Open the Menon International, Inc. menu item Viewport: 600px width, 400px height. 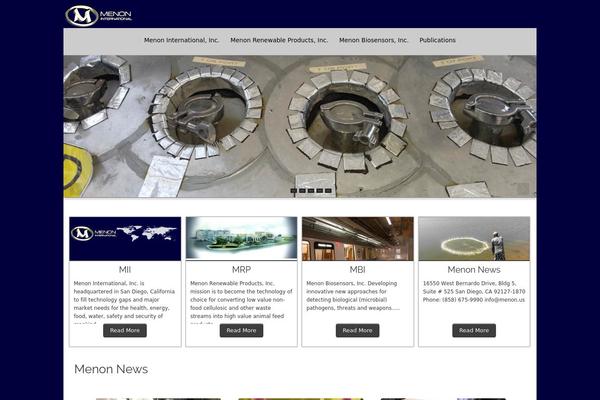(181, 40)
